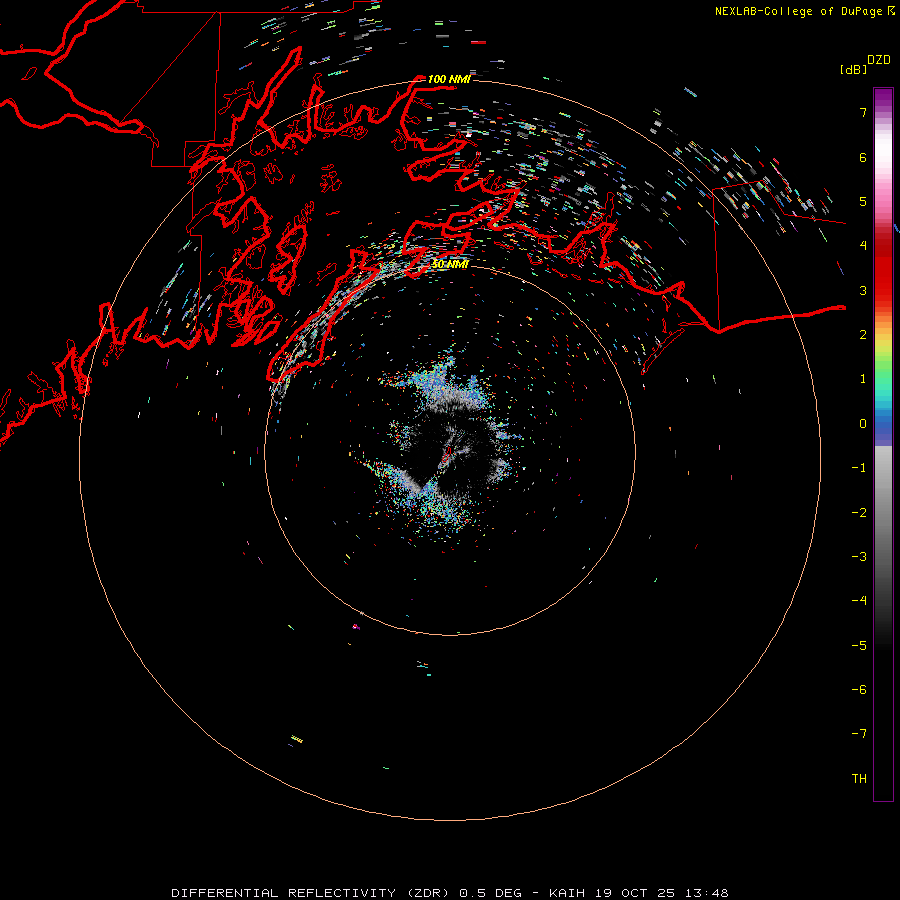Click the DIFFERENTIAL REFLECTIVITY (ZDR) caption text

click(312, 893)
